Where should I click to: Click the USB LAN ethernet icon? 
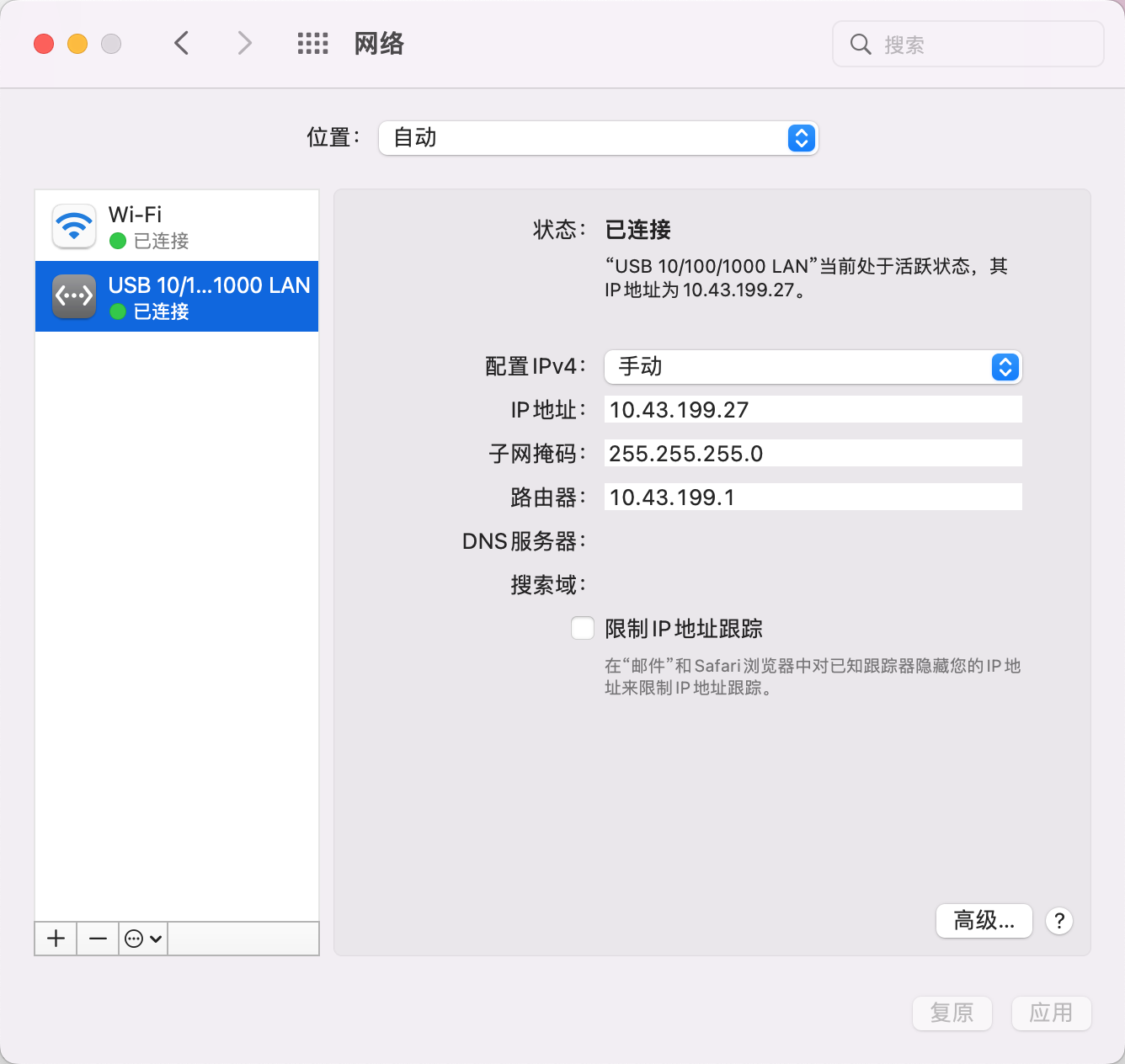[x=74, y=296]
